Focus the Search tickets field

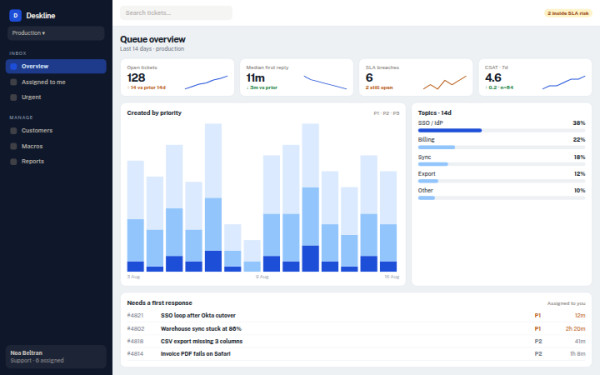pos(176,13)
